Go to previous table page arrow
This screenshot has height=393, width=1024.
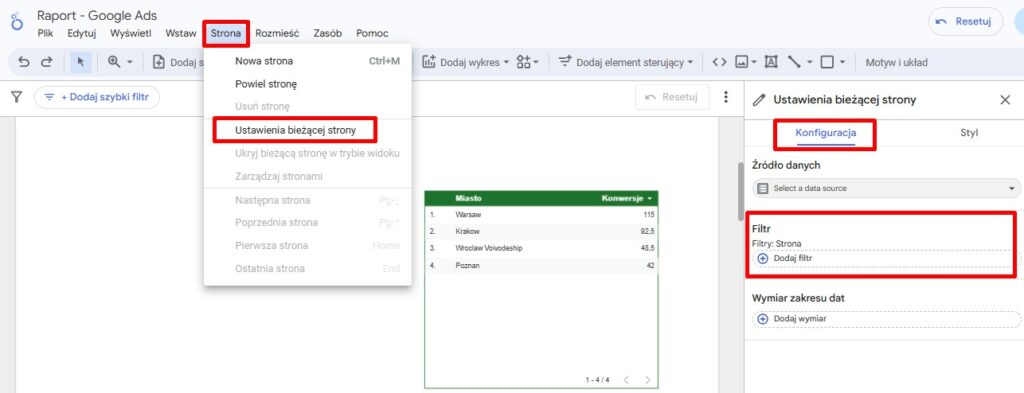[x=626, y=380]
